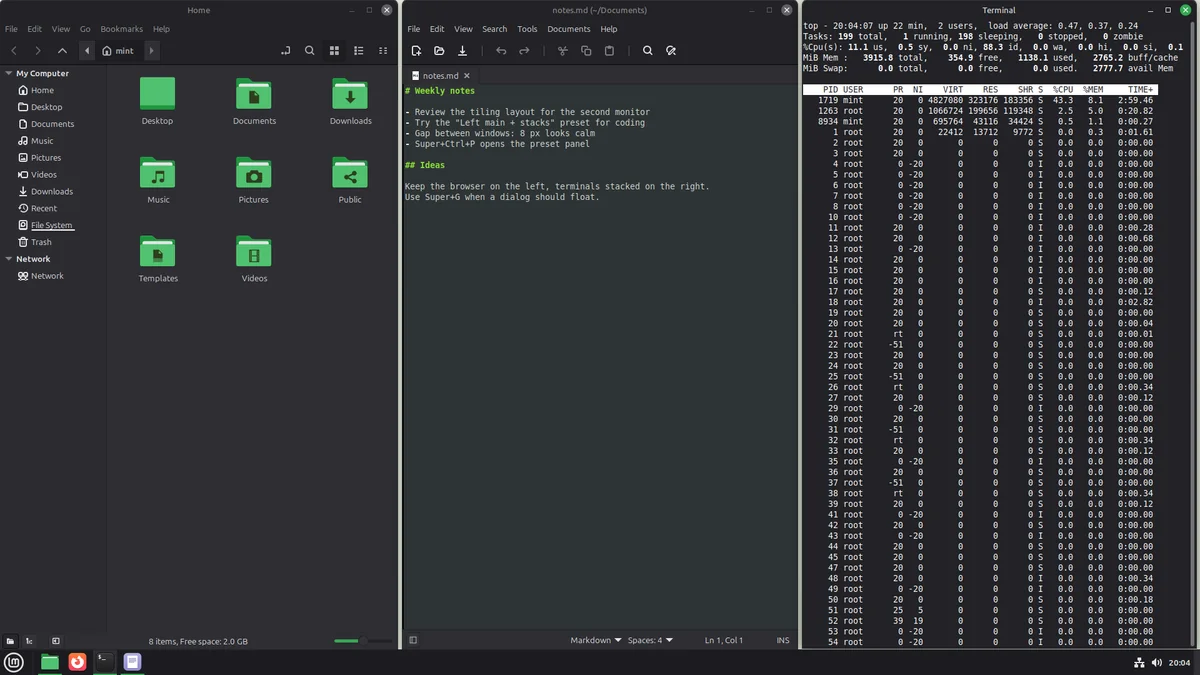Open File System in the sidebar
The height and width of the screenshot is (675, 1200).
pos(45,225)
